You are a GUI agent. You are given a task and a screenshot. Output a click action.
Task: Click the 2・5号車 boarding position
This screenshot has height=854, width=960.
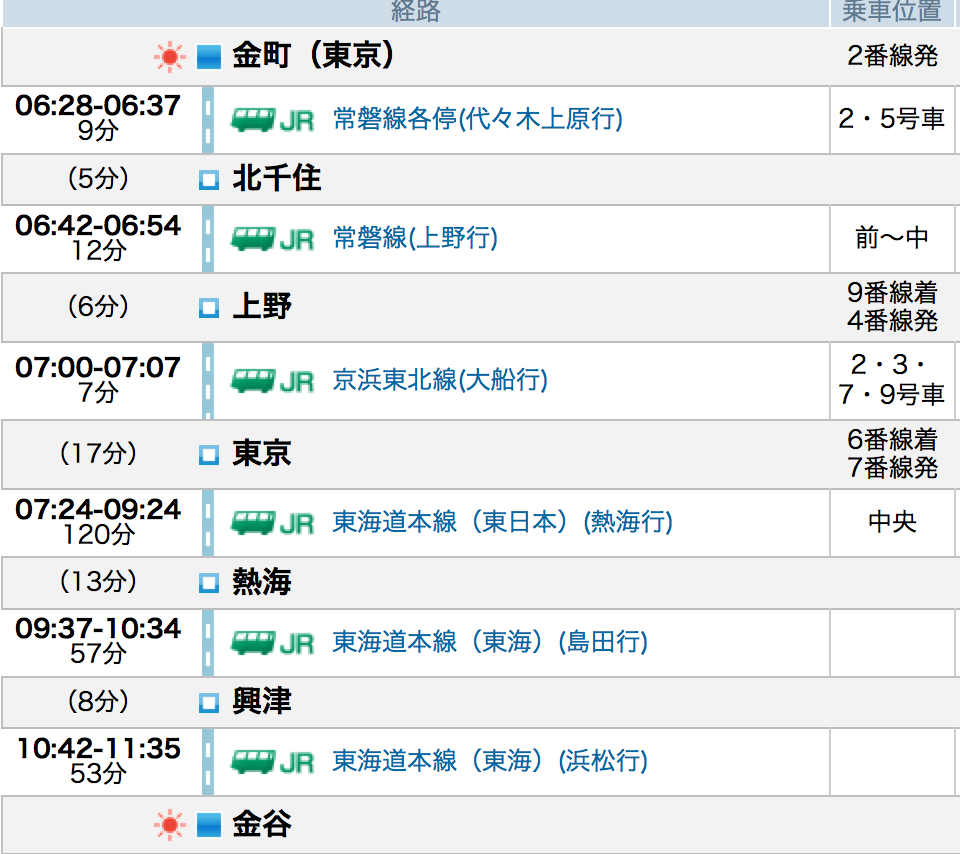(892, 119)
